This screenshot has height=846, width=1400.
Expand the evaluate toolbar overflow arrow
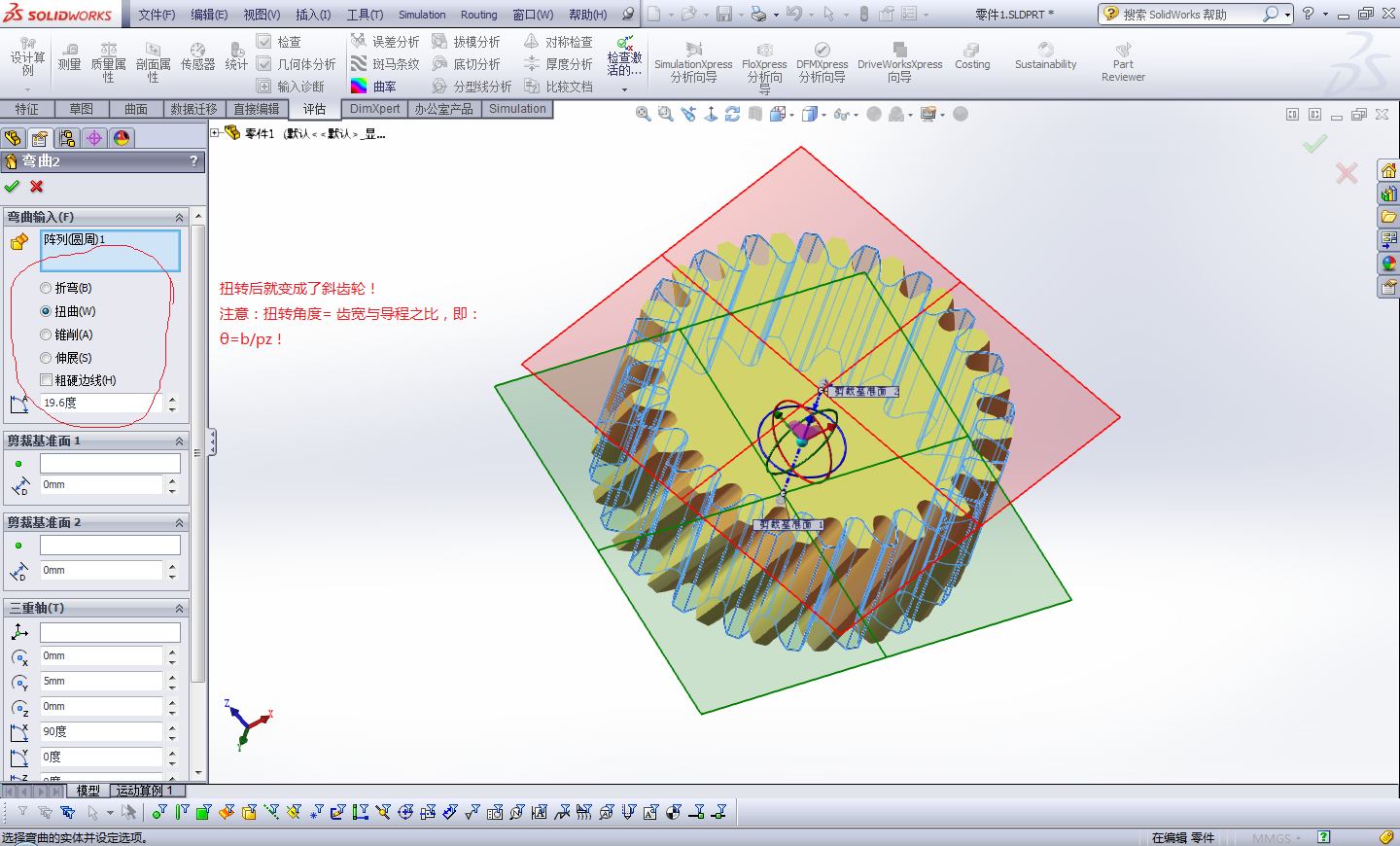point(624,89)
